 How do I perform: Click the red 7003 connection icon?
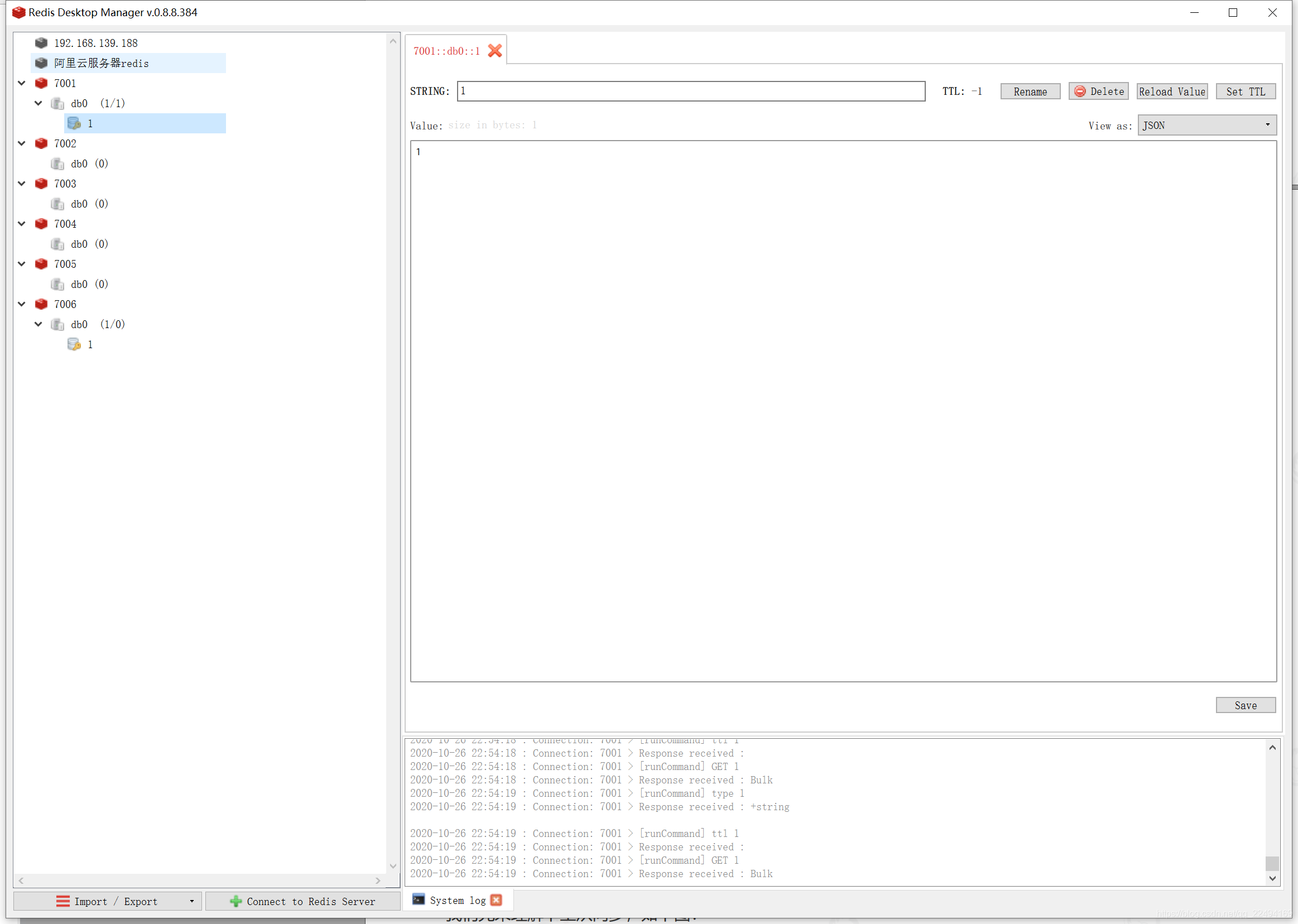click(x=41, y=184)
